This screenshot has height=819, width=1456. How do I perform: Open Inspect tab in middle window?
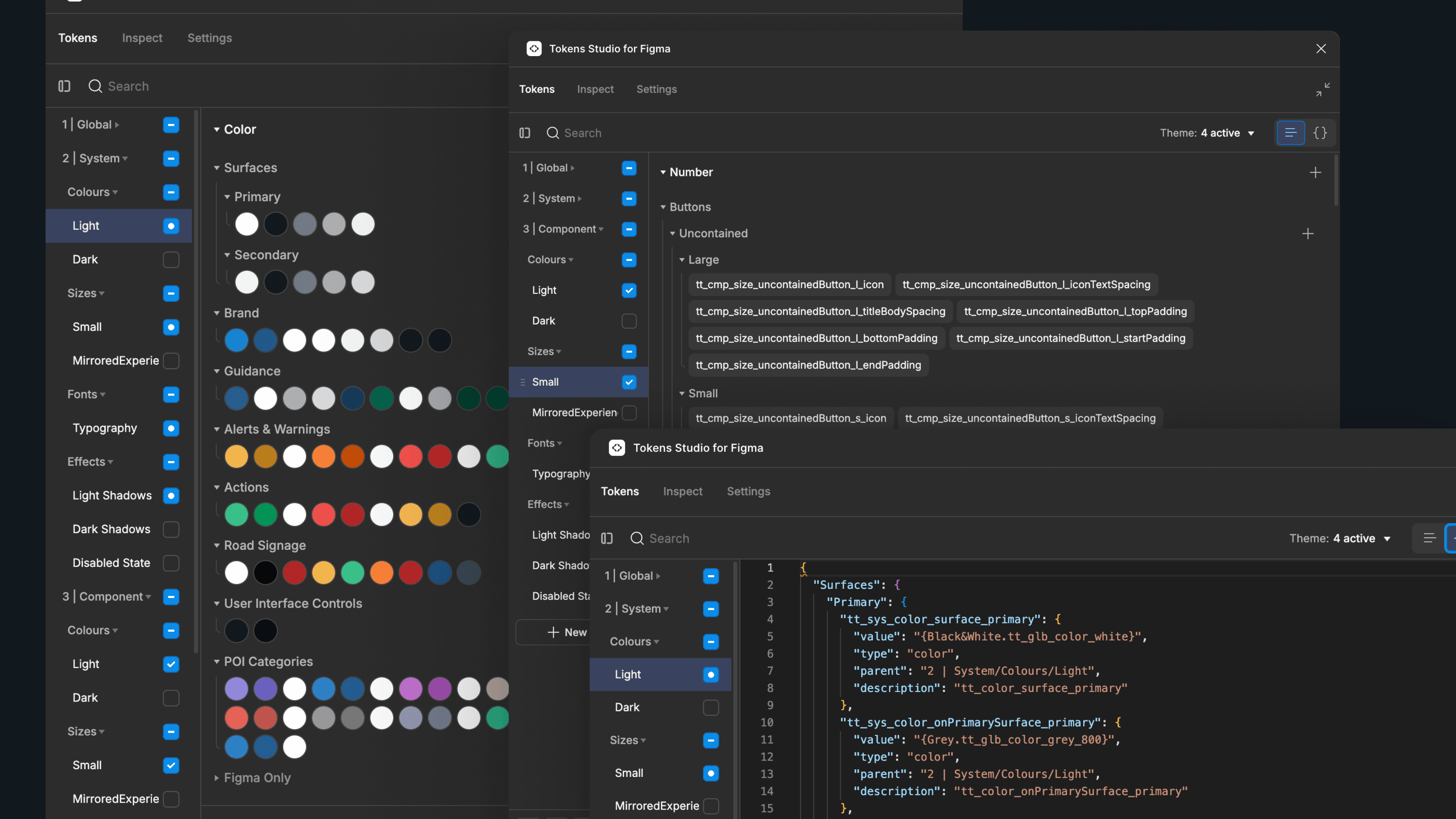(595, 89)
